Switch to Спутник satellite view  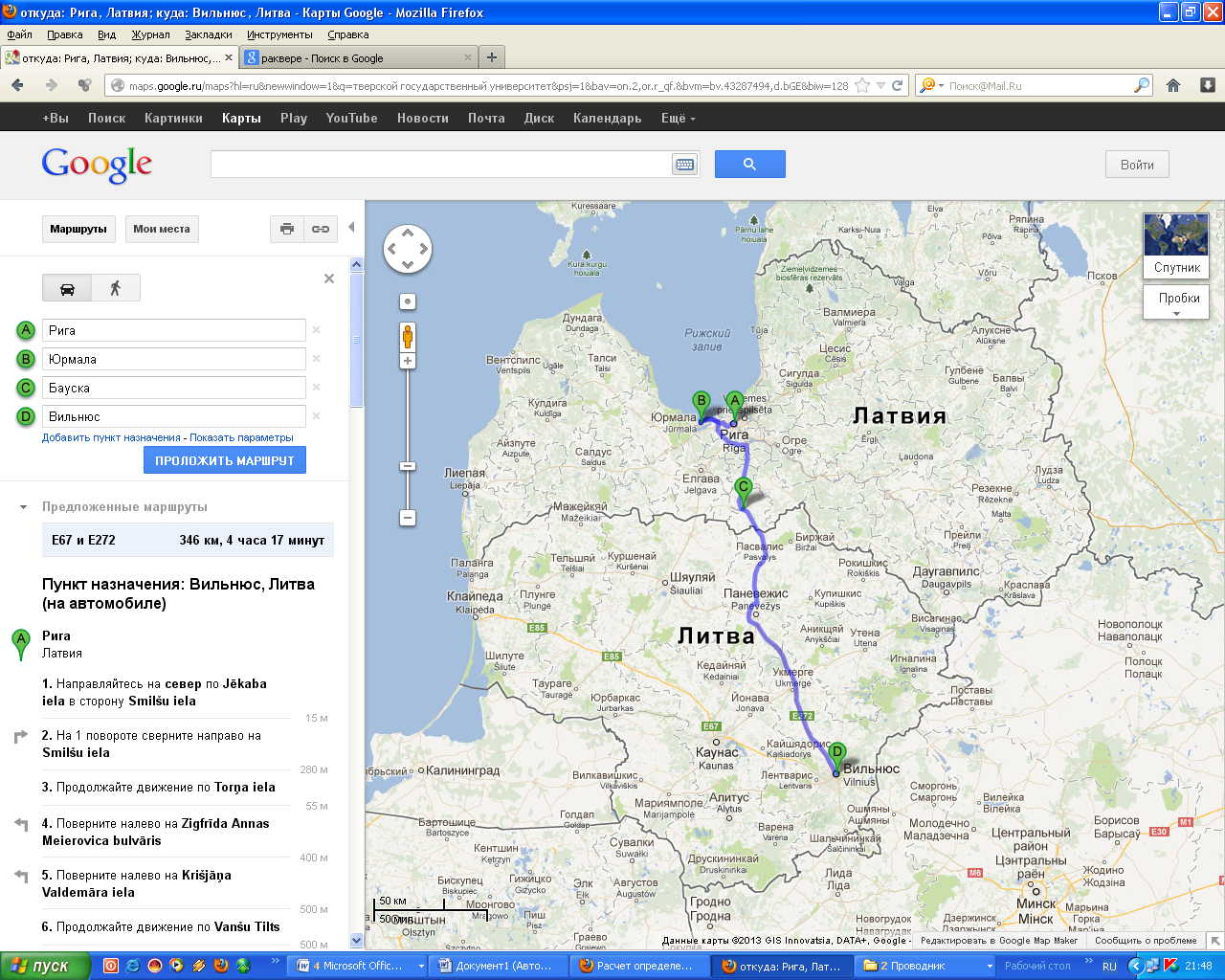pyautogui.click(x=1176, y=245)
